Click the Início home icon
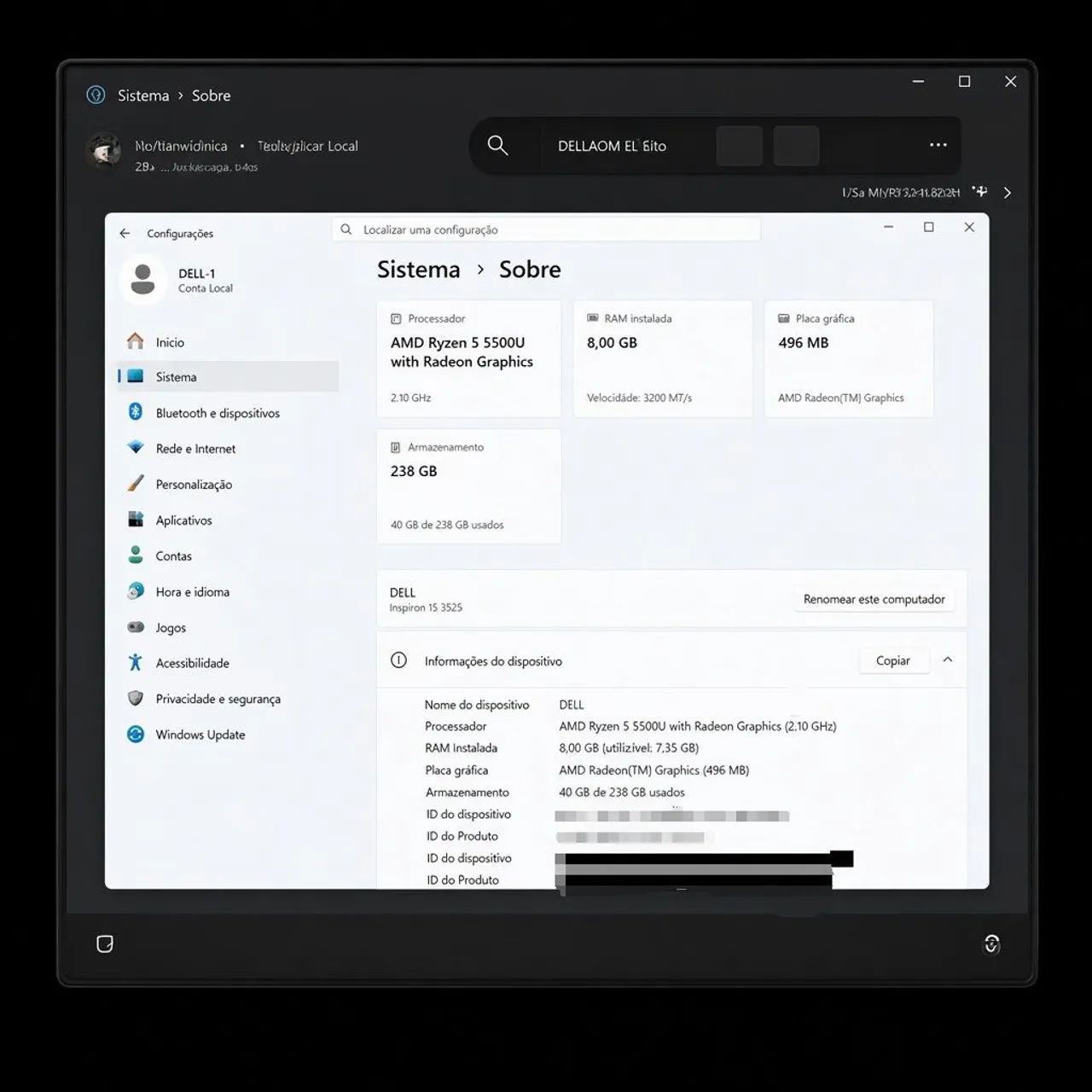 [136, 341]
